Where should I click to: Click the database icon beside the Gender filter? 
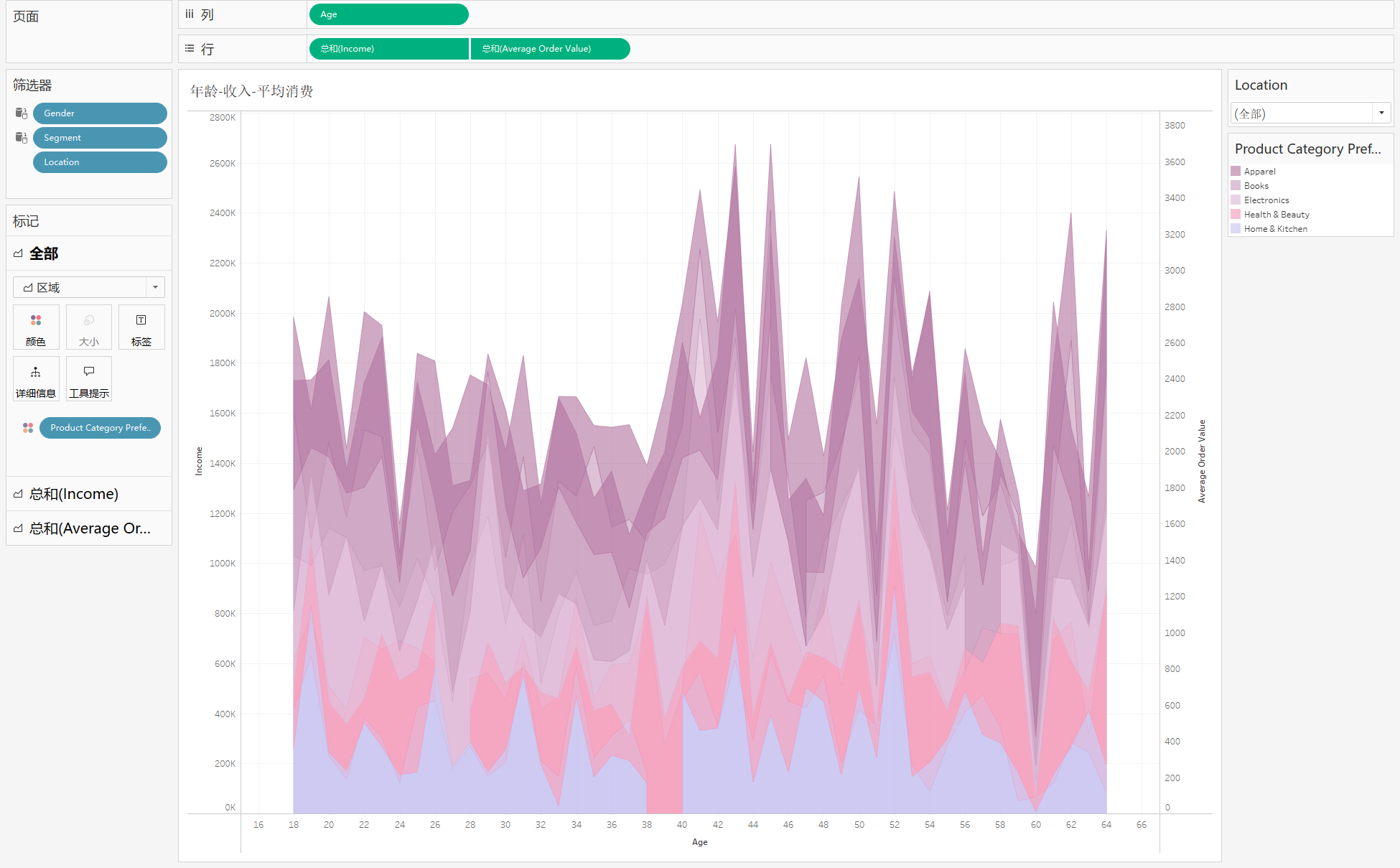coord(22,113)
